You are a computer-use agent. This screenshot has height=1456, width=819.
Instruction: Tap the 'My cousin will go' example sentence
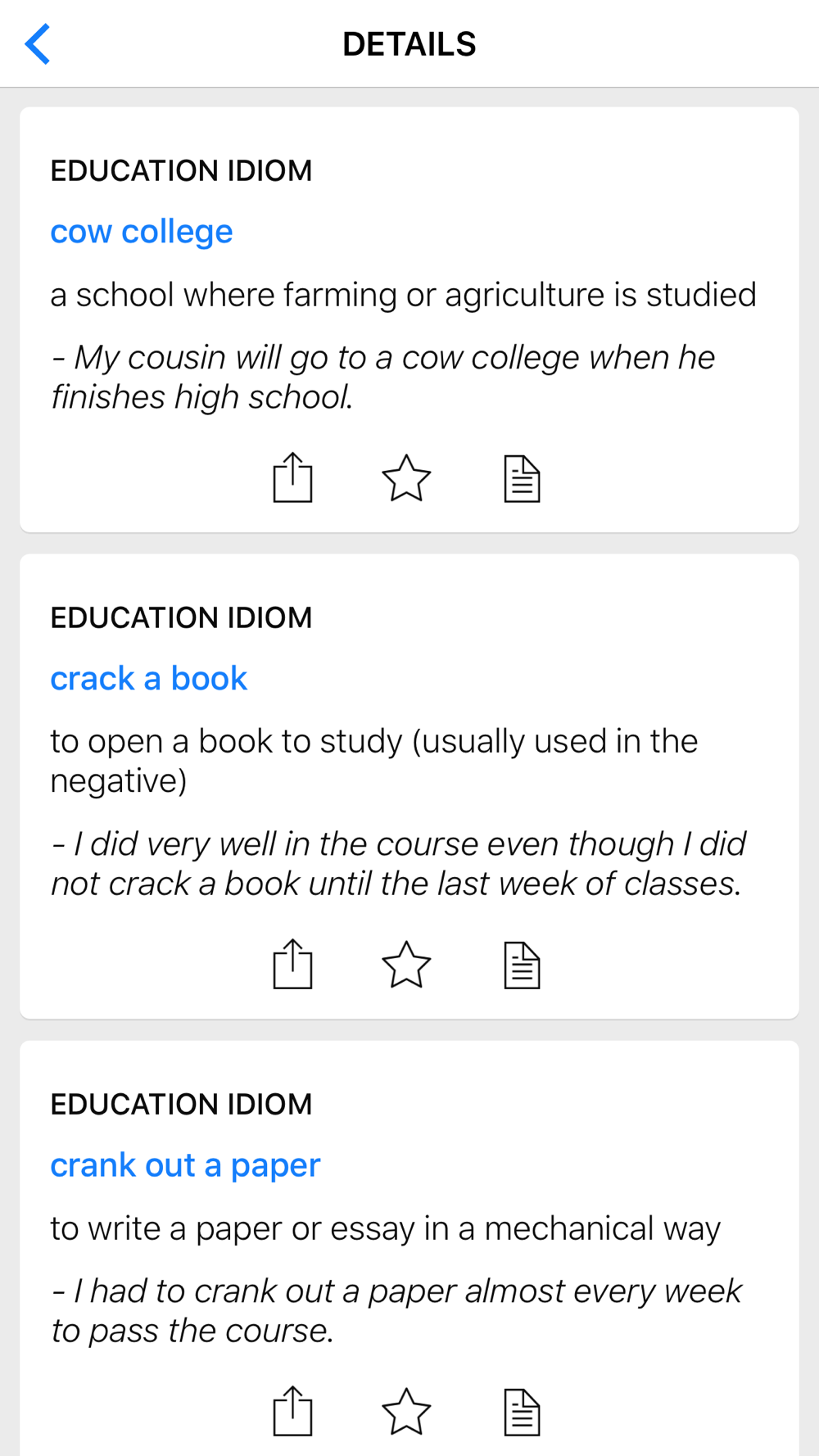pyautogui.click(x=382, y=377)
